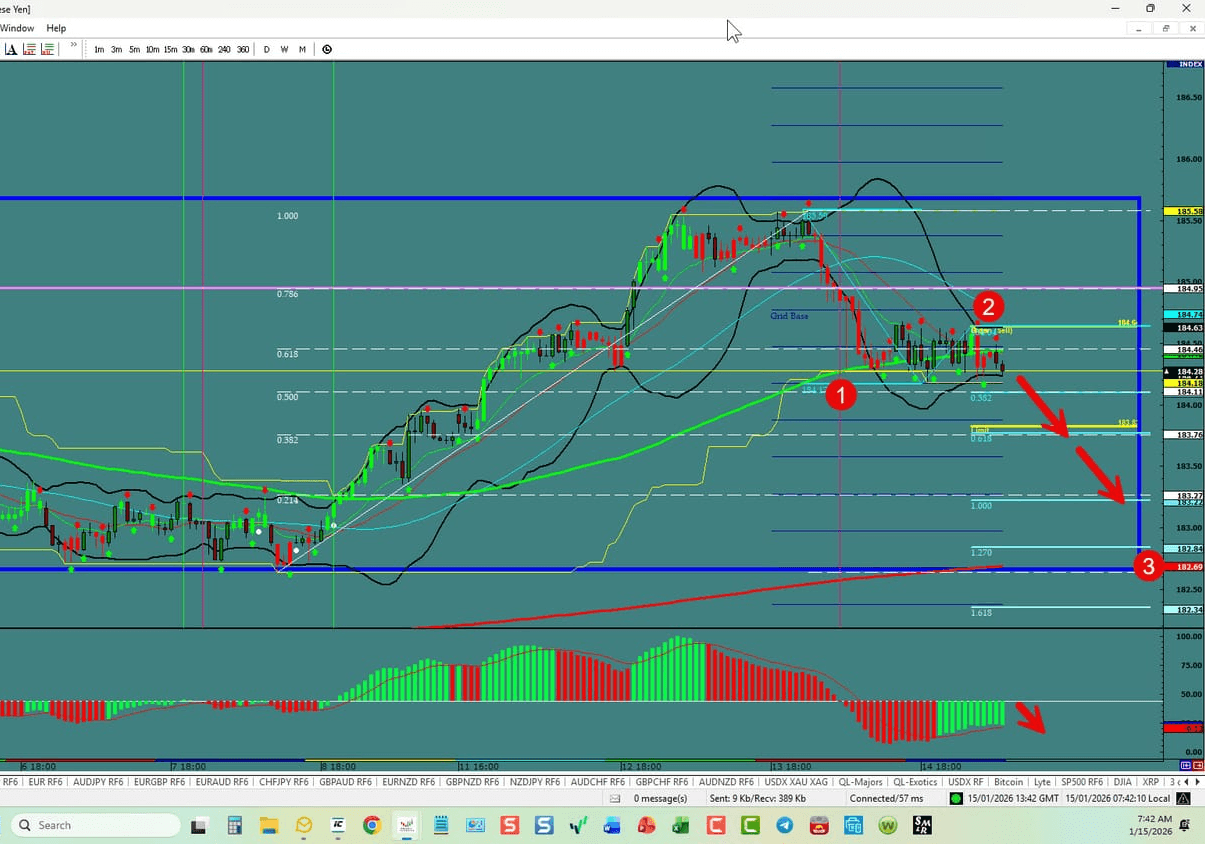Open the clock session icon on the toolbar

click(326, 48)
